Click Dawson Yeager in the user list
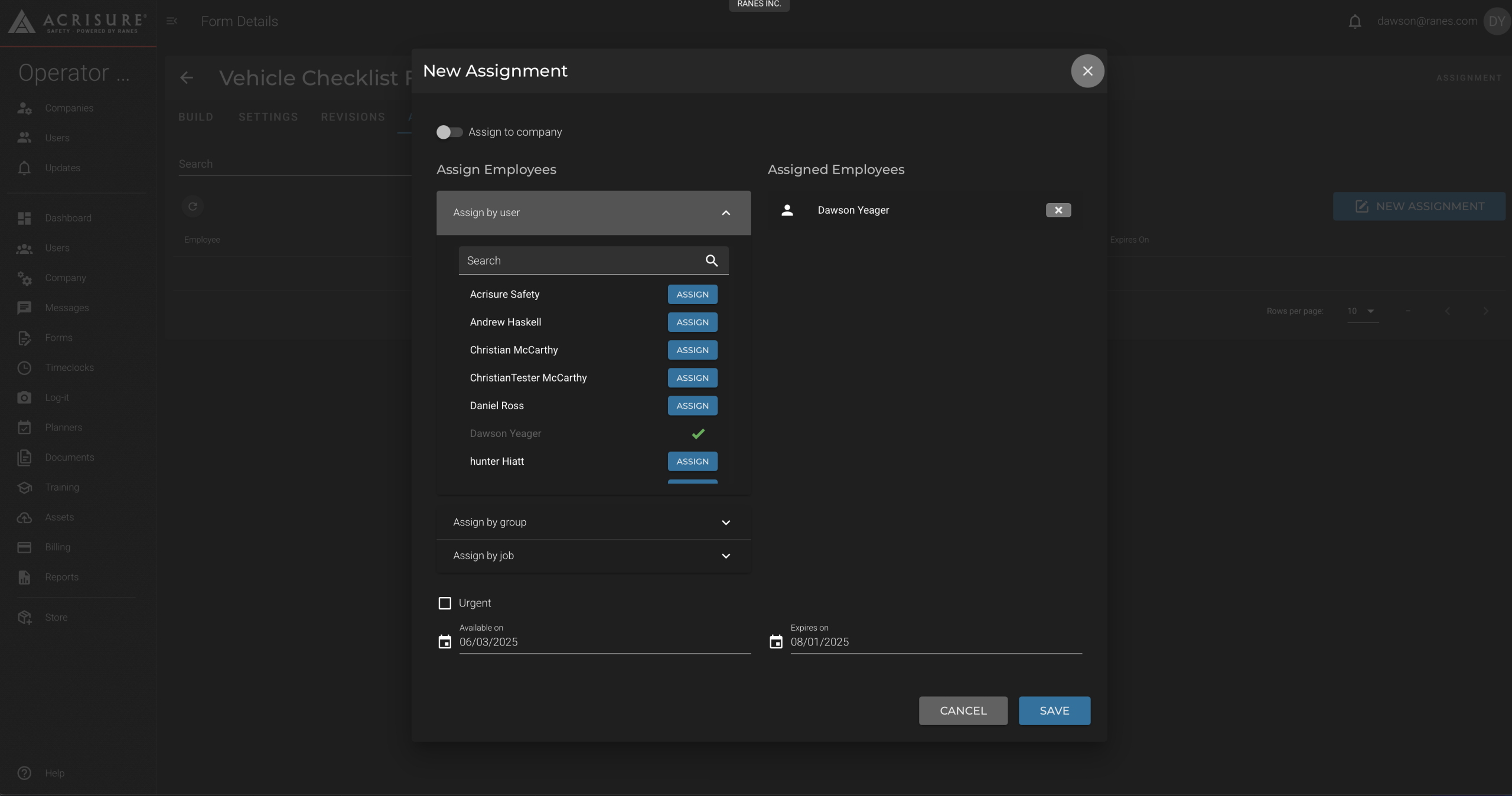The height and width of the screenshot is (796, 1512). [506, 433]
